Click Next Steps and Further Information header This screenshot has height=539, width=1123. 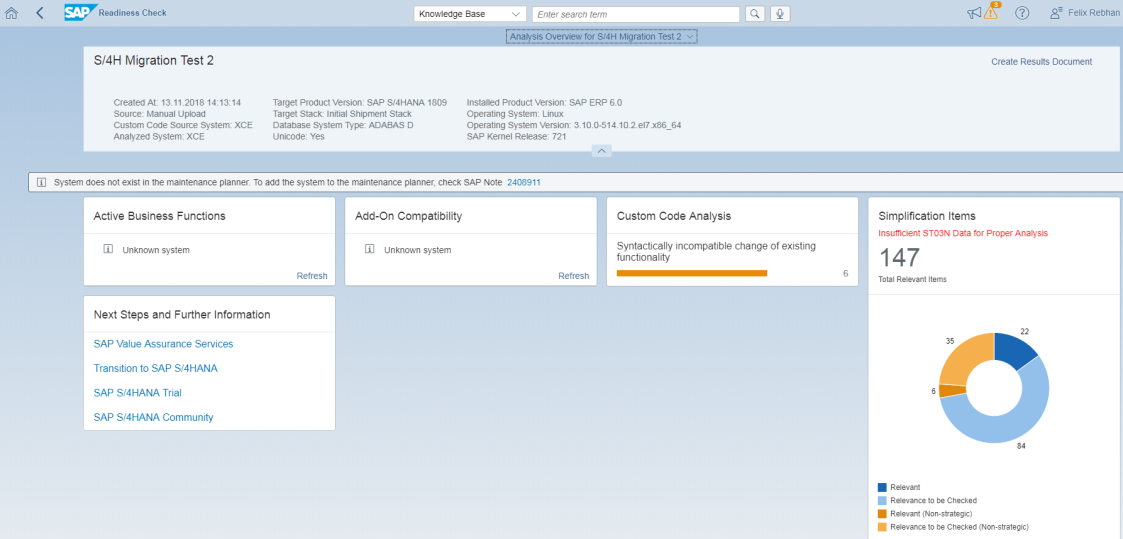[x=182, y=314]
